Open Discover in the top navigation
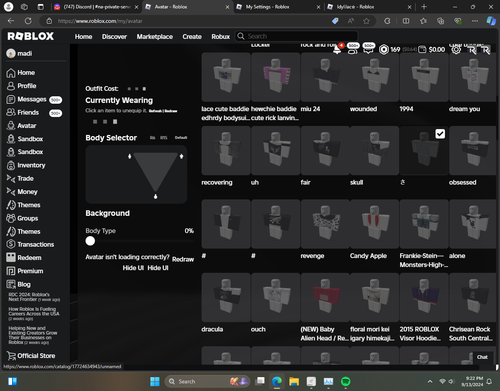 coord(114,37)
